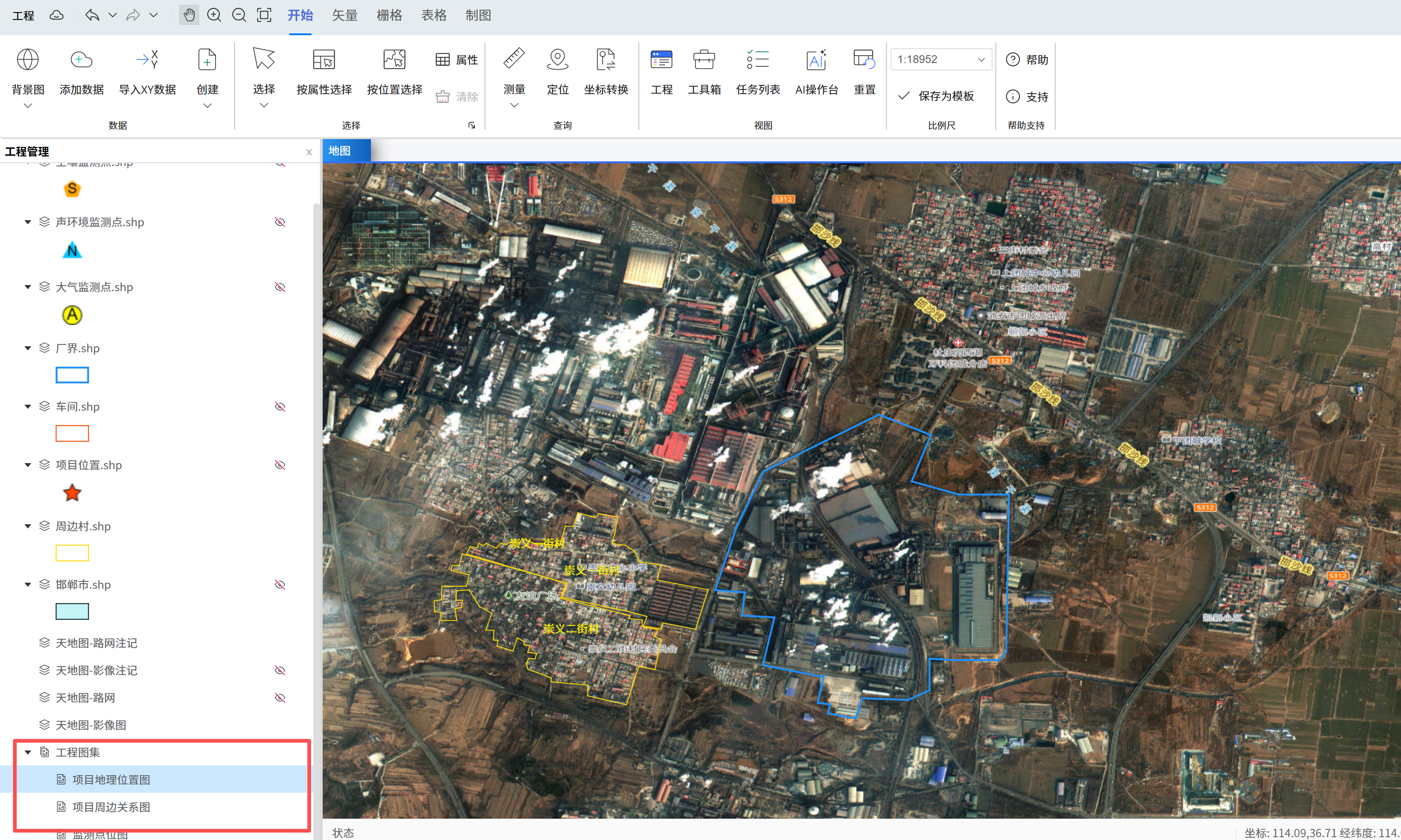Screen dimensions: 1401x840
Task: Click the 帮助 button
Action: (x=1027, y=59)
